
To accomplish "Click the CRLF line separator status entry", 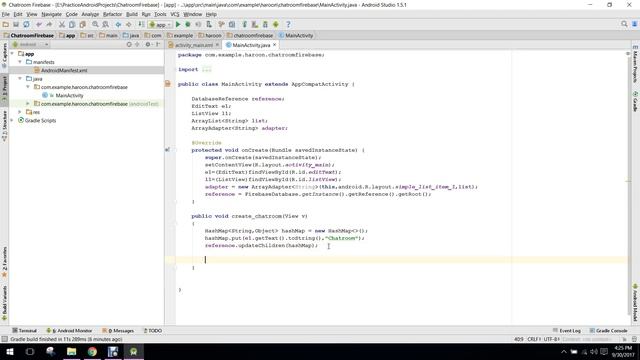I will (534, 339).
